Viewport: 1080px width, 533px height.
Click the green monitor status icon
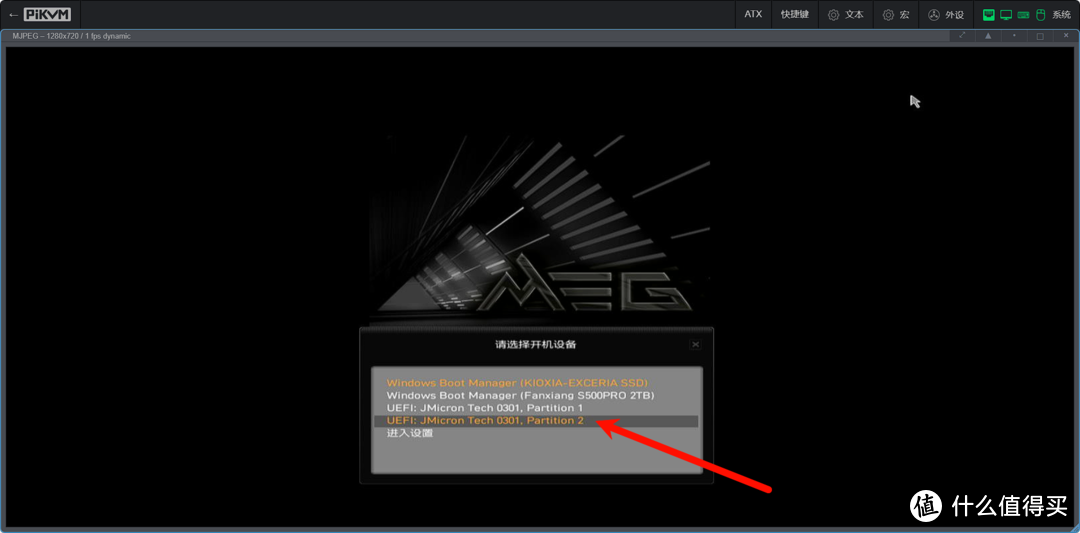pyautogui.click(x=1006, y=15)
